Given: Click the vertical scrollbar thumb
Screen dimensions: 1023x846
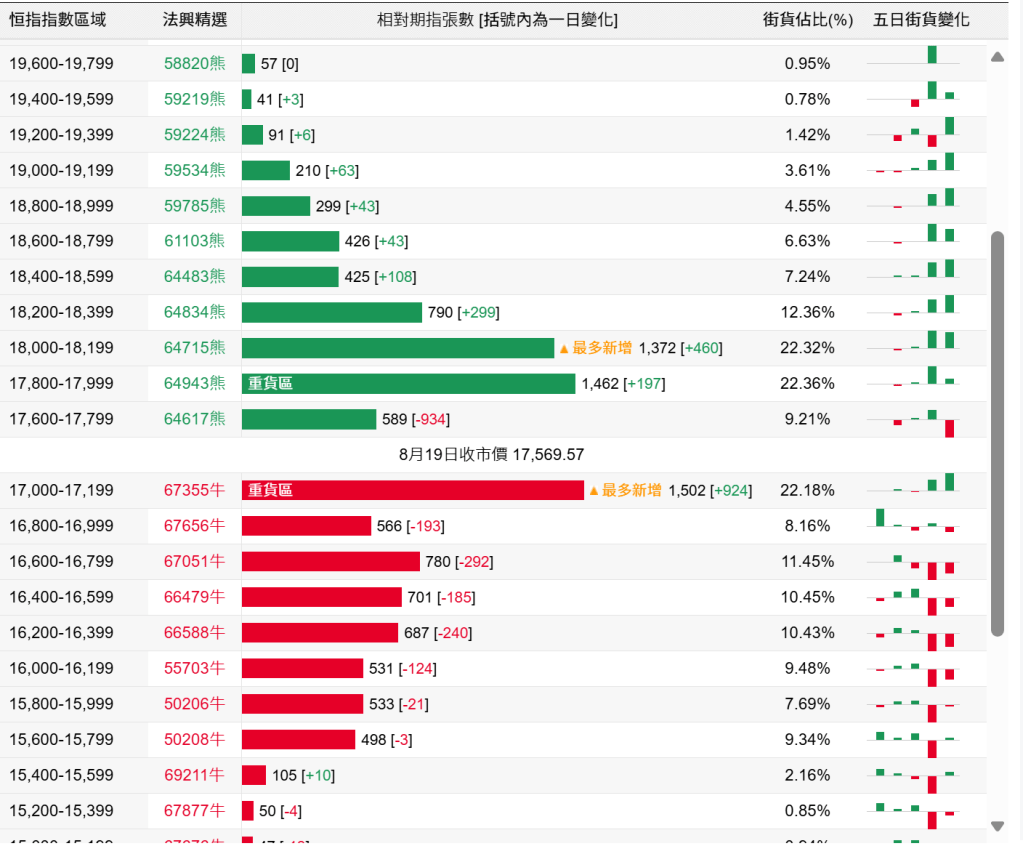Looking at the screenshot, I should [997, 432].
